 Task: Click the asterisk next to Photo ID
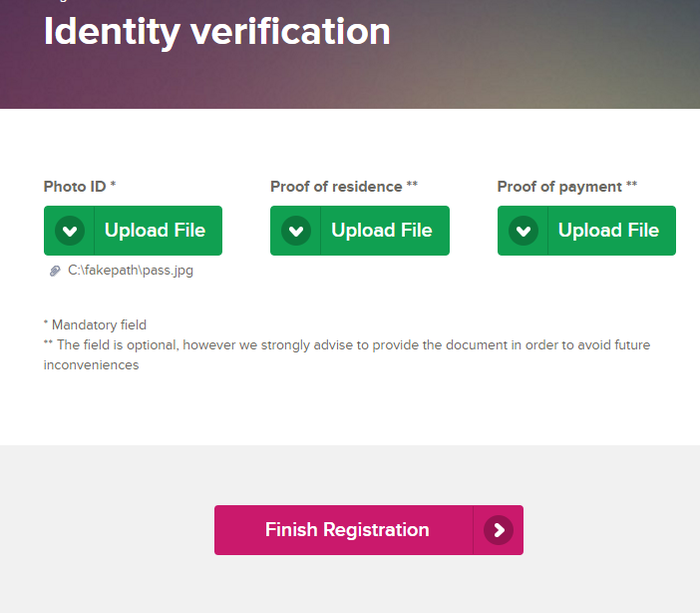tap(113, 185)
